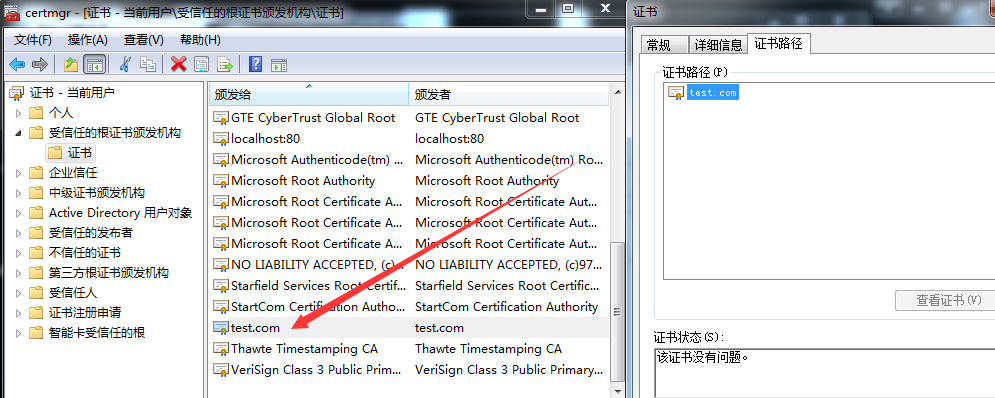Click the Properties icon in the toolbar

click(x=202, y=64)
